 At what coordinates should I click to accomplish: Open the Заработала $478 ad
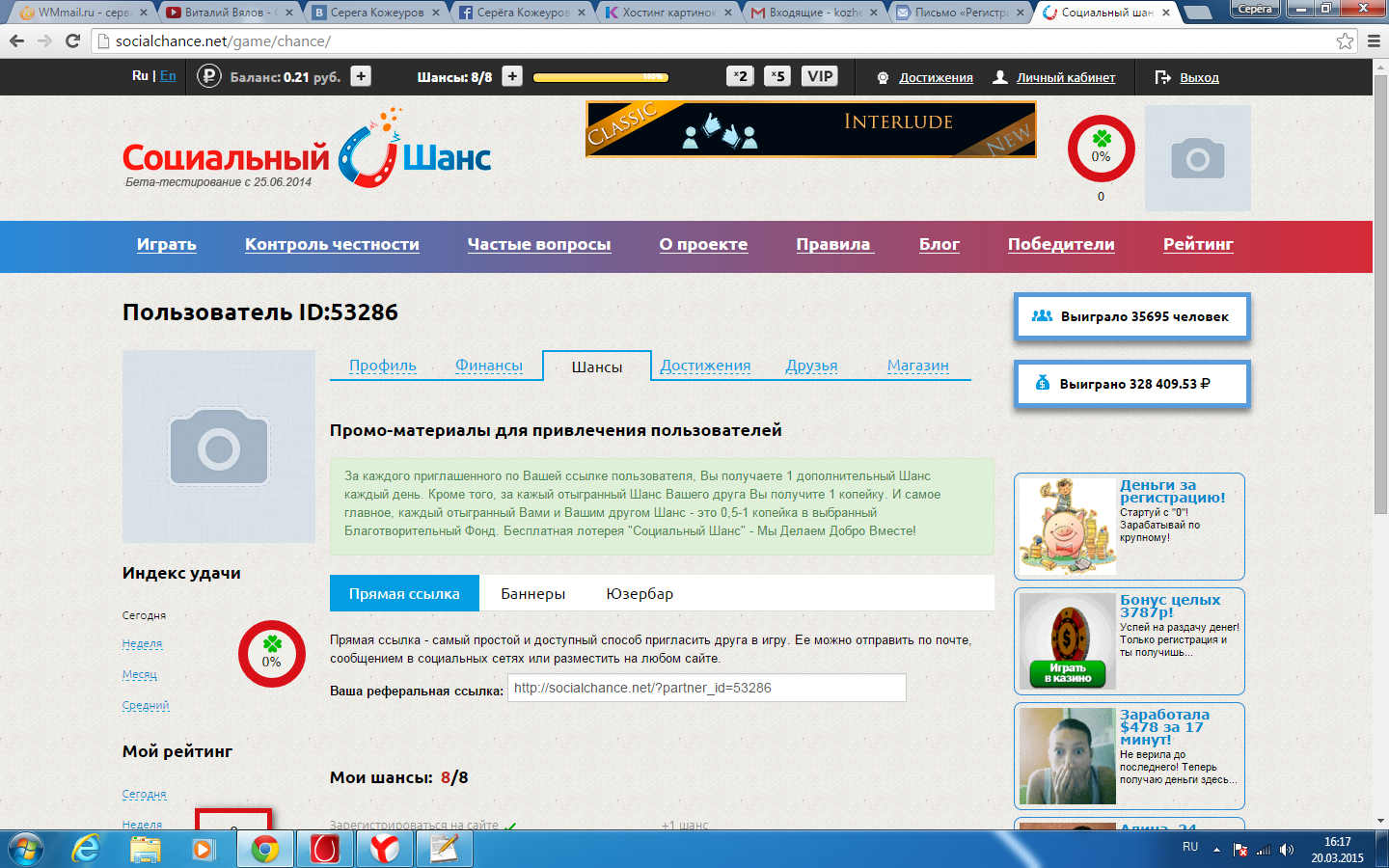pyautogui.click(x=1130, y=755)
